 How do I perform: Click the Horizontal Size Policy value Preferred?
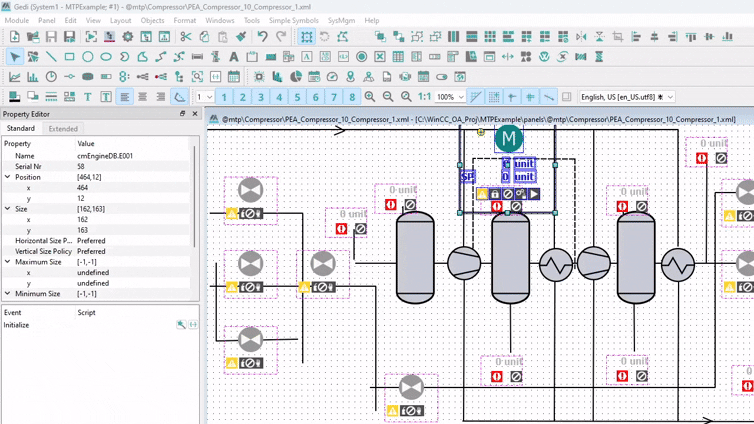click(91, 240)
